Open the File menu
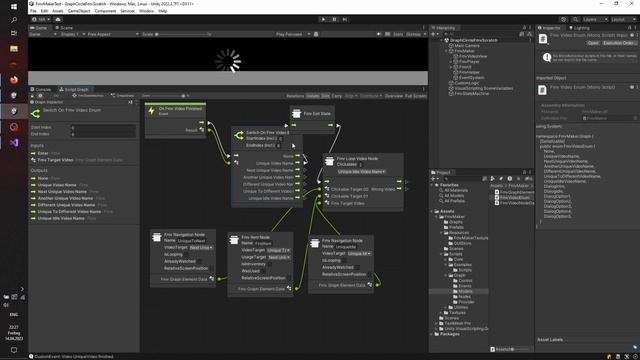This screenshot has height=360, width=640. point(33,11)
